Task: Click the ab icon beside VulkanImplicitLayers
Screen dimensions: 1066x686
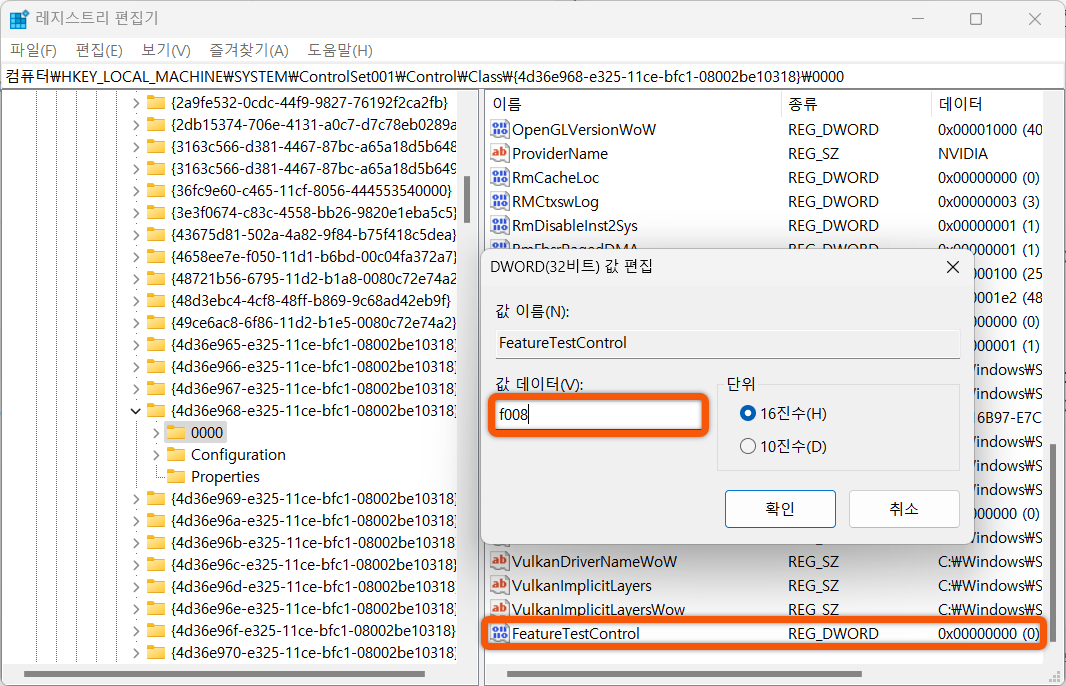Action: click(500, 585)
